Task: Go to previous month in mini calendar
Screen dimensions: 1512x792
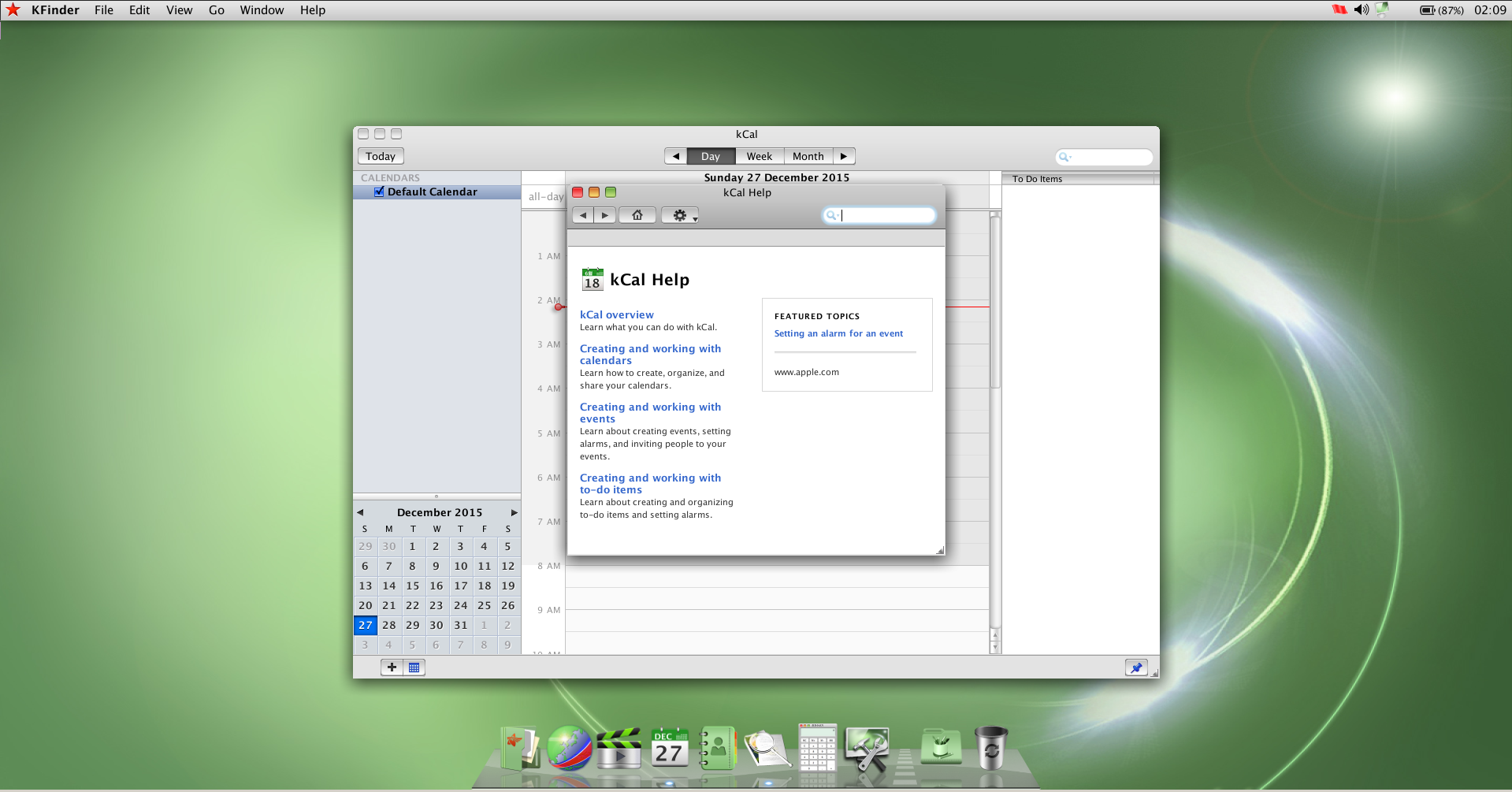Action: tap(360, 512)
